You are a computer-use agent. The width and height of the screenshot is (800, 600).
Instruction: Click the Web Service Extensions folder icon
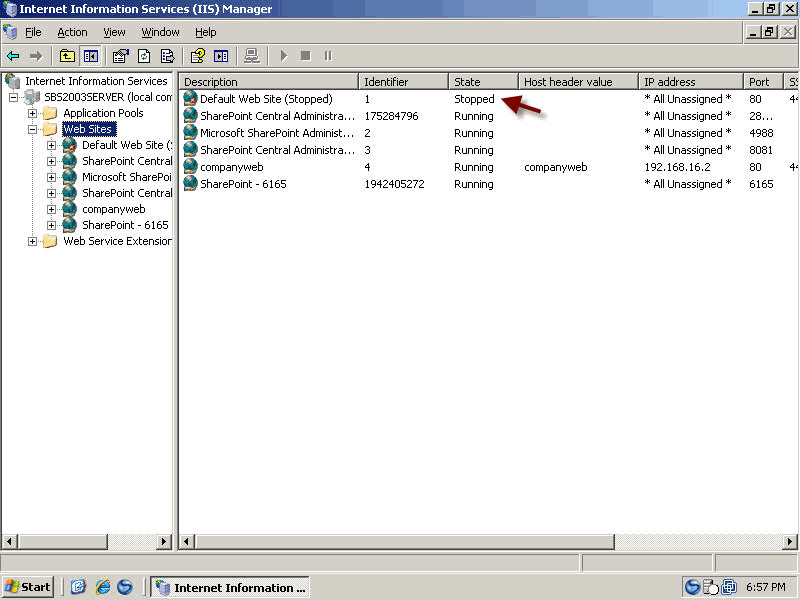coord(50,241)
